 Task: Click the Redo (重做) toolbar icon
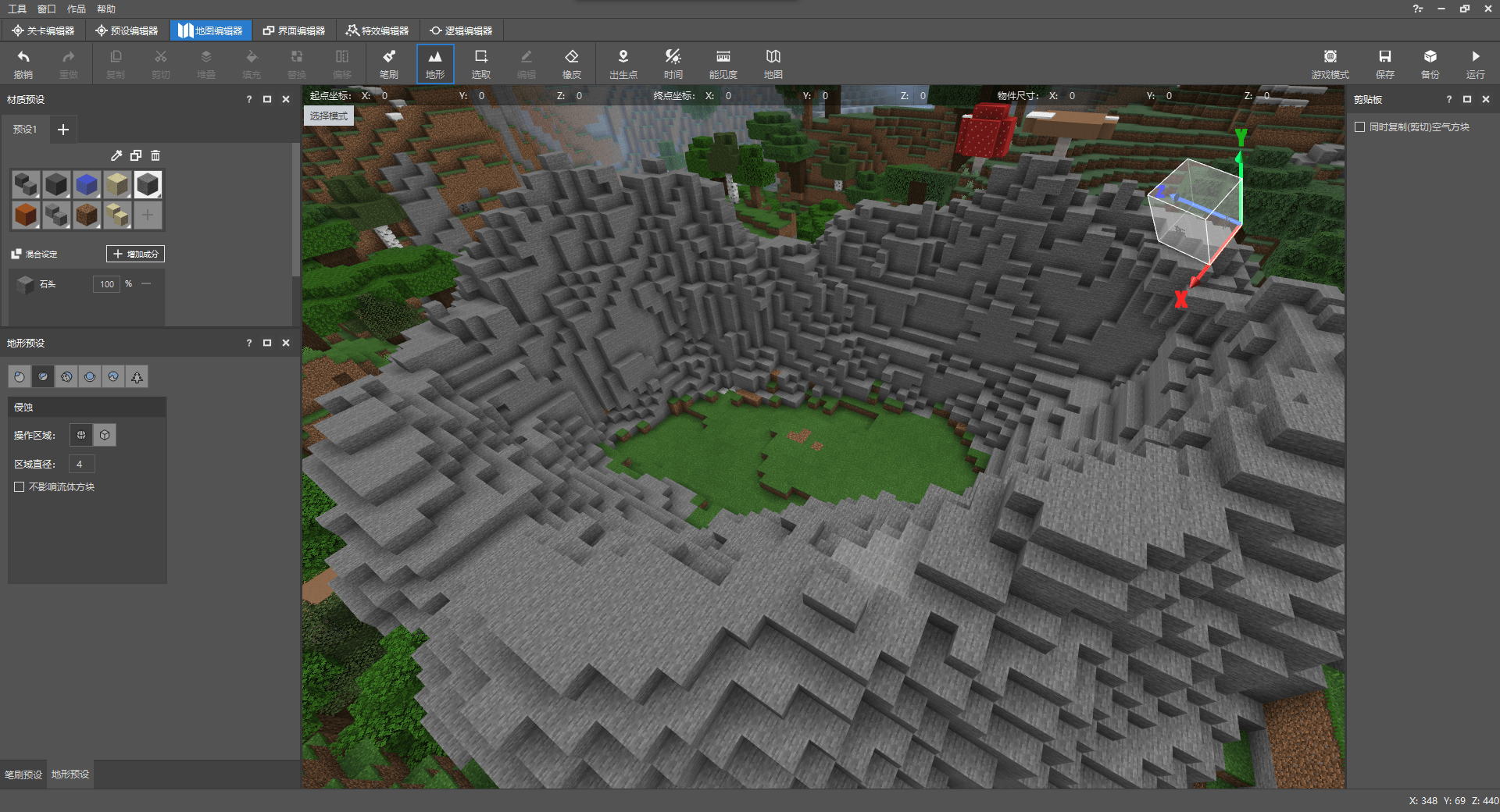click(x=69, y=63)
